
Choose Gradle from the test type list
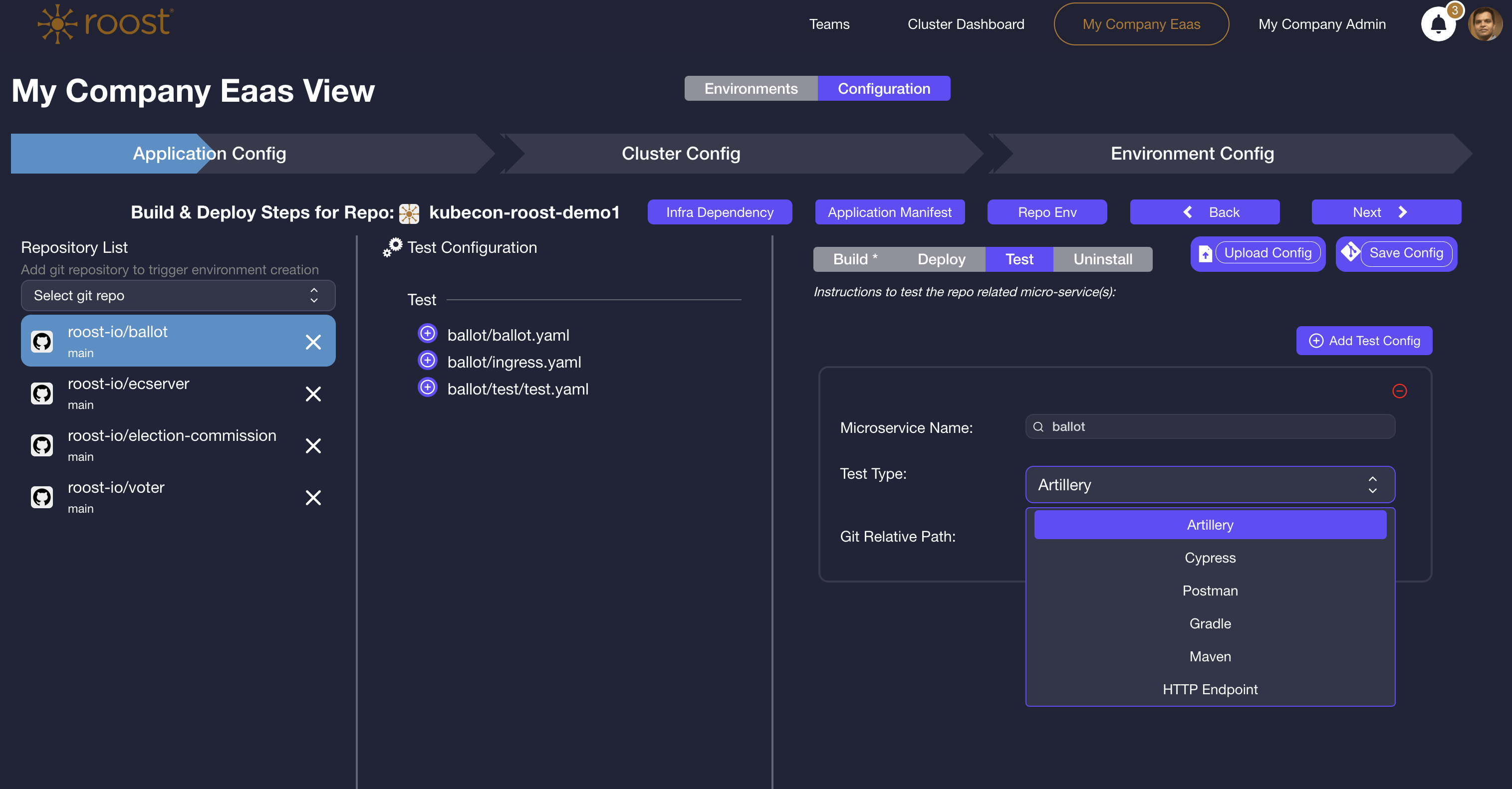coord(1210,623)
